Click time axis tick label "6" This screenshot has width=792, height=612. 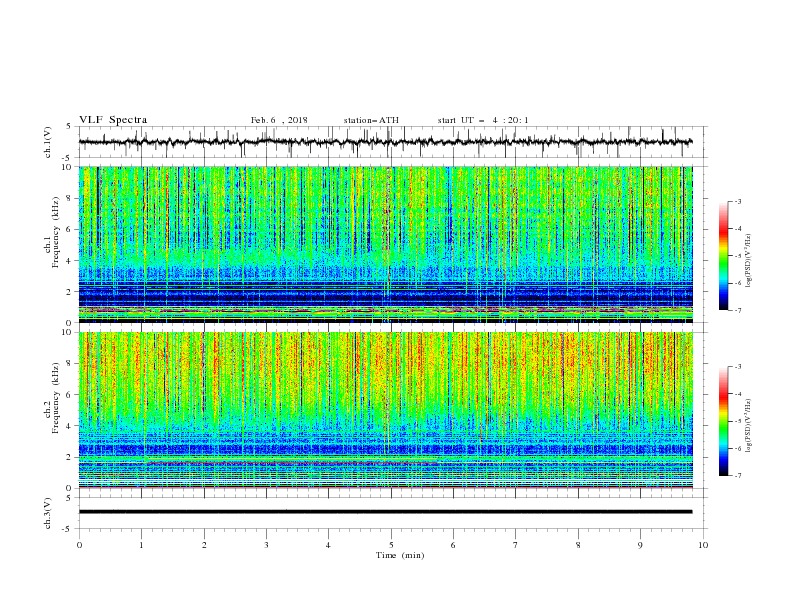(x=453, y=545)
